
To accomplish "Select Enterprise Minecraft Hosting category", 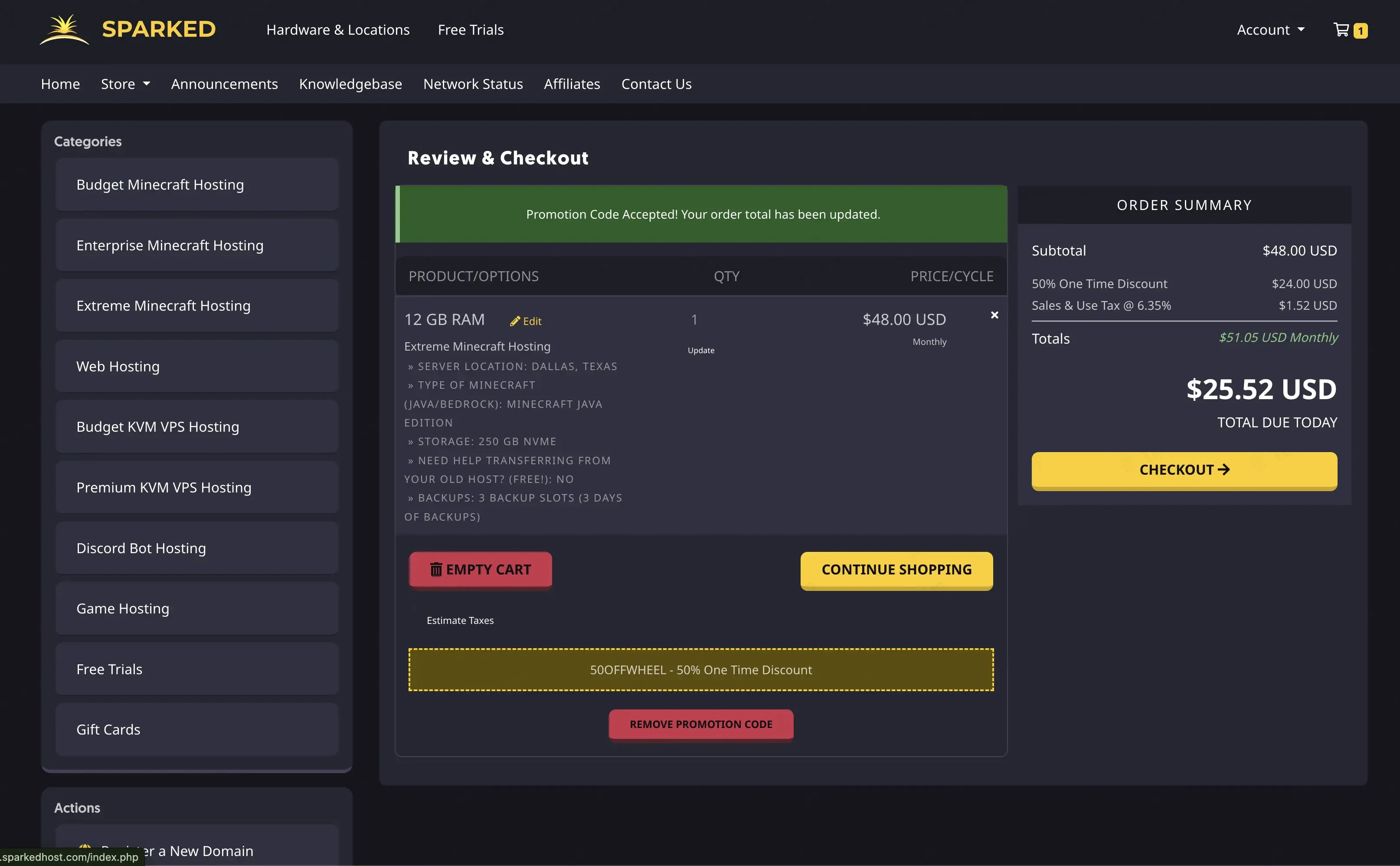I will [197, 245].
